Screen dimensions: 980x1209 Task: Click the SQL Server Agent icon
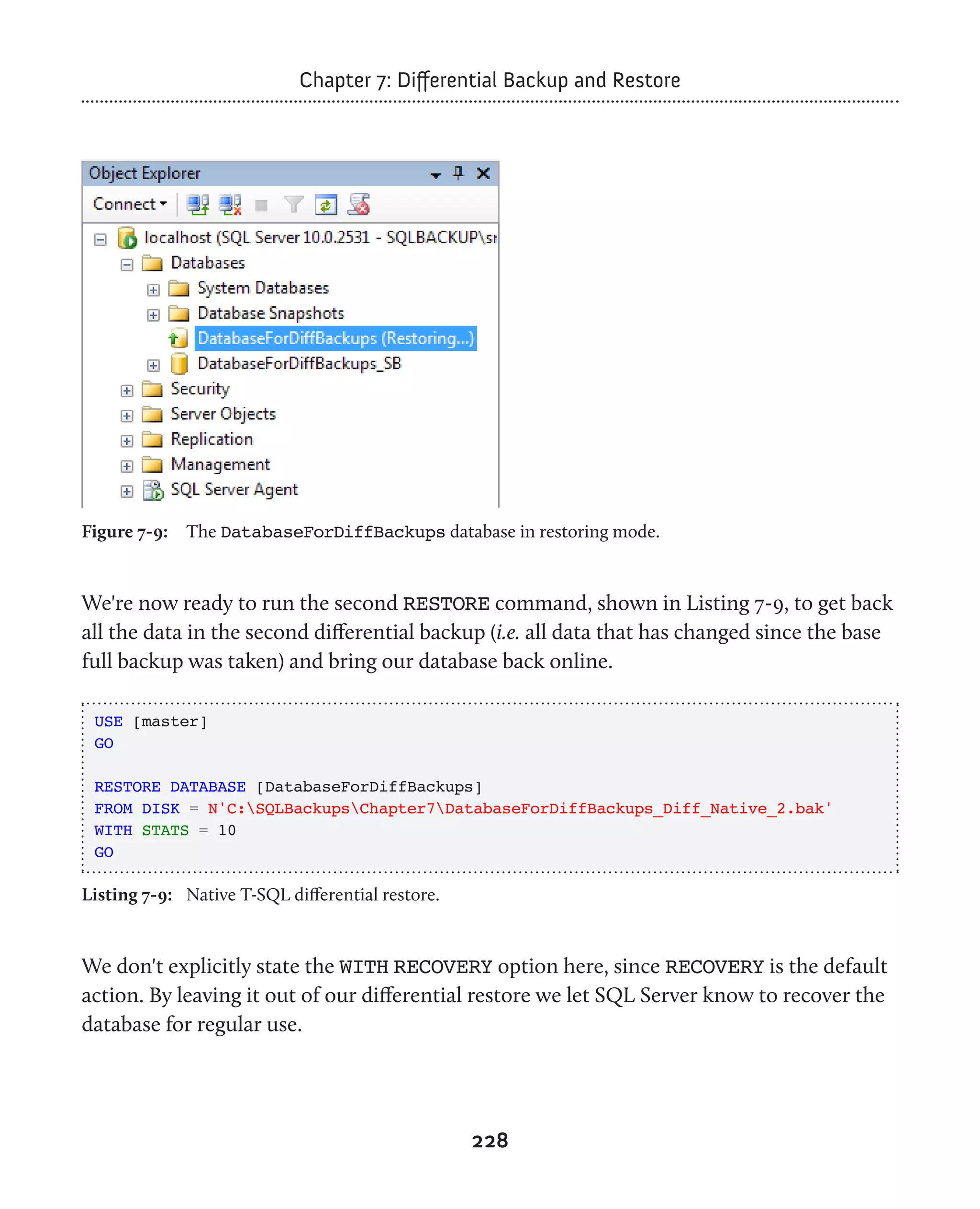[x=153, y=490]
